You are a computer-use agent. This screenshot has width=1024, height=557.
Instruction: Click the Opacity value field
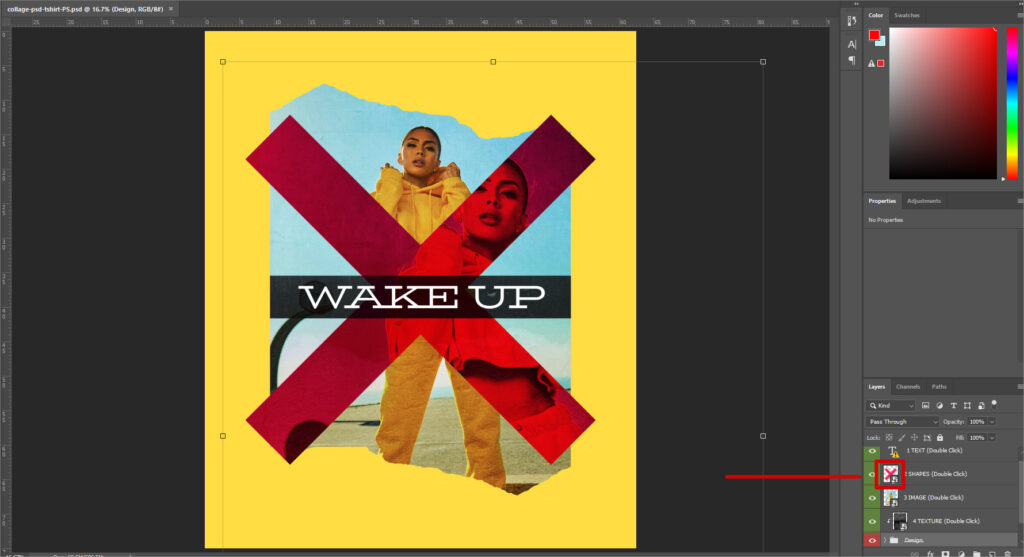click(x=977, y=422)
